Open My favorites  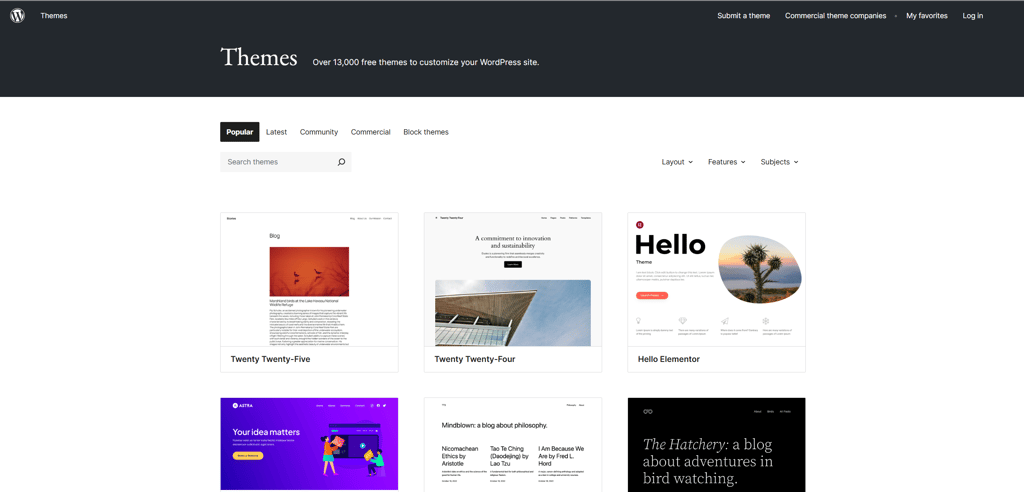coord(927,16)
